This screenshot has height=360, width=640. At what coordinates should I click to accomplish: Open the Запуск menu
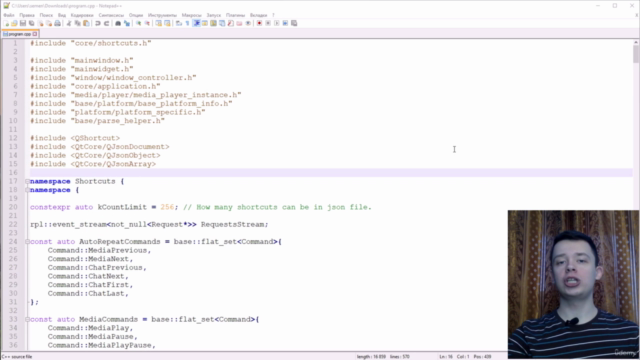click(213, 15)
